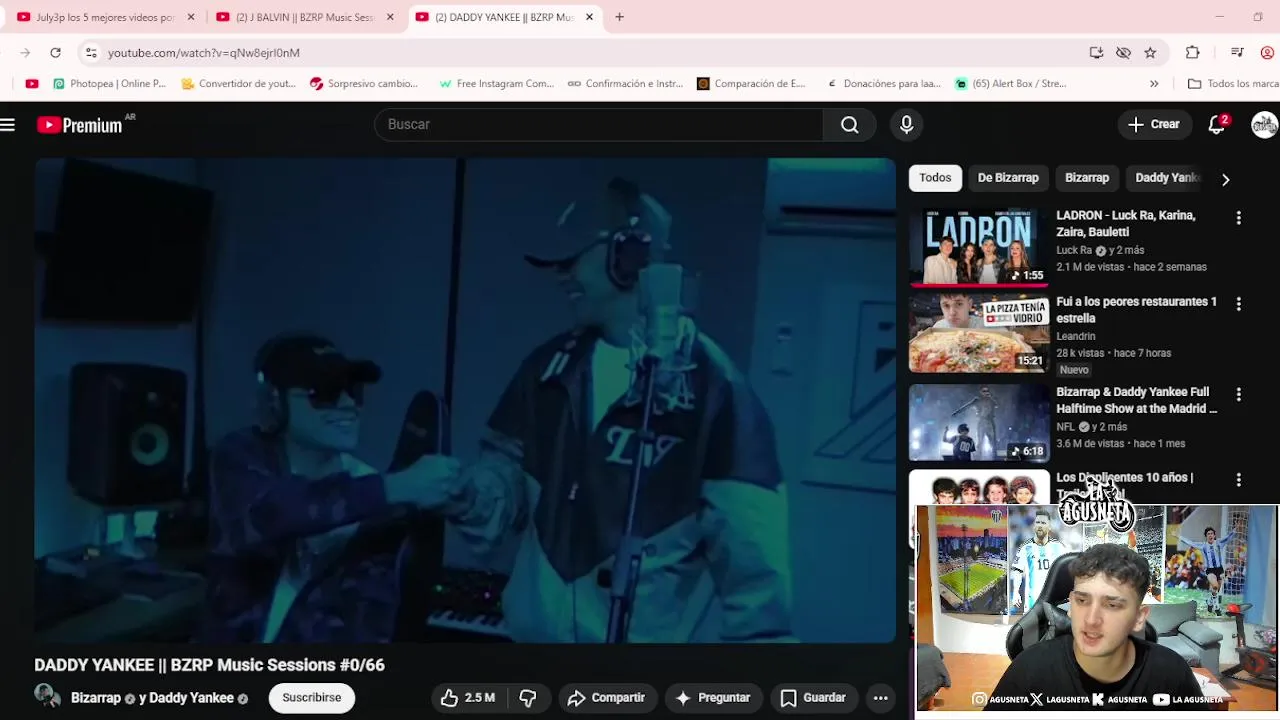Open Sorpresivo cambio bookmark
Screen dimensions: 1280x720
click(364, 84)
